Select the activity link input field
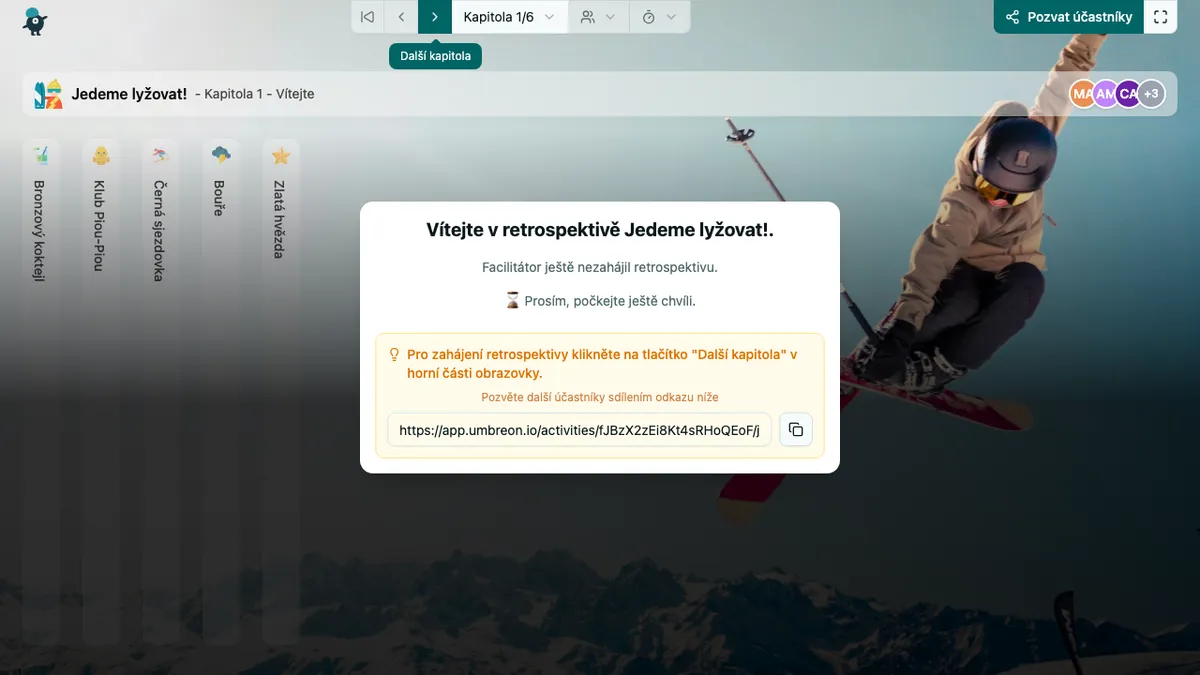Image resolution: width=1200 pixels, height=675 pixels. [578, 429]
